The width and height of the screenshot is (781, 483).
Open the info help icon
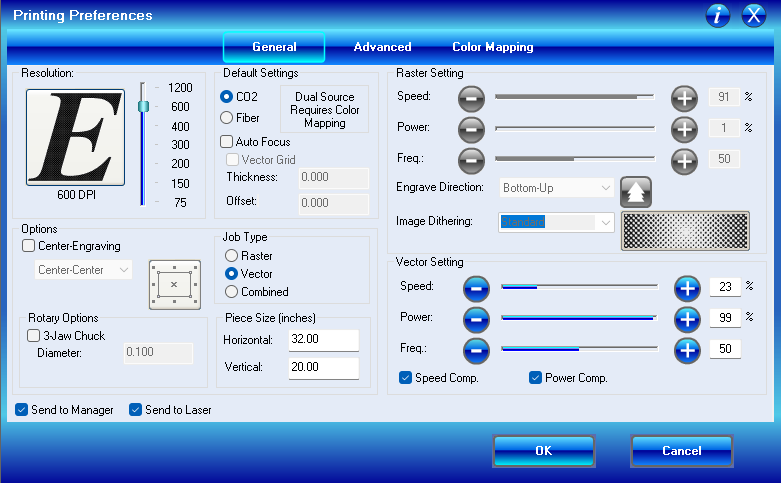click(x=718, y=15)
